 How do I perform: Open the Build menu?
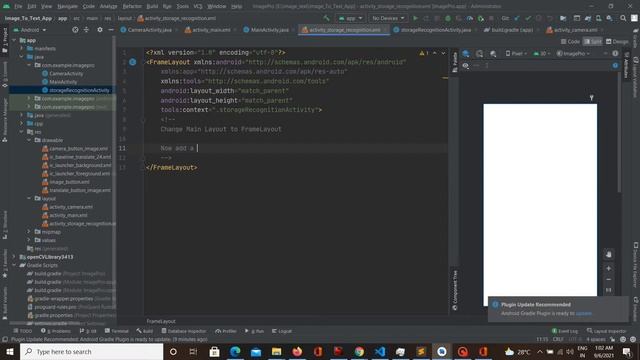tap(152, 6)
